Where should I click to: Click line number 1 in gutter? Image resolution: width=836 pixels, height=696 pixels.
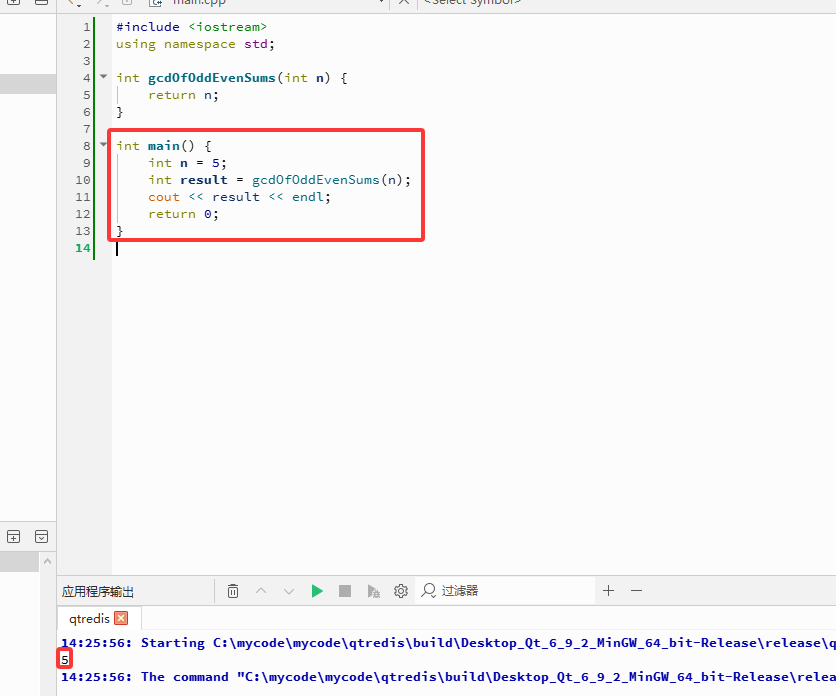pos(87,27)
